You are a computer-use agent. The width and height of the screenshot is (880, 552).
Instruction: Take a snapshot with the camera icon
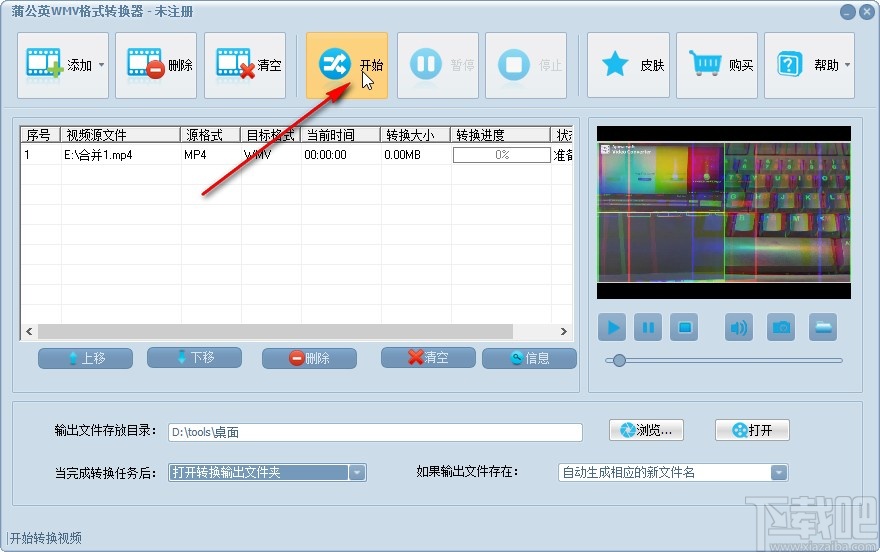pos(781,327)
